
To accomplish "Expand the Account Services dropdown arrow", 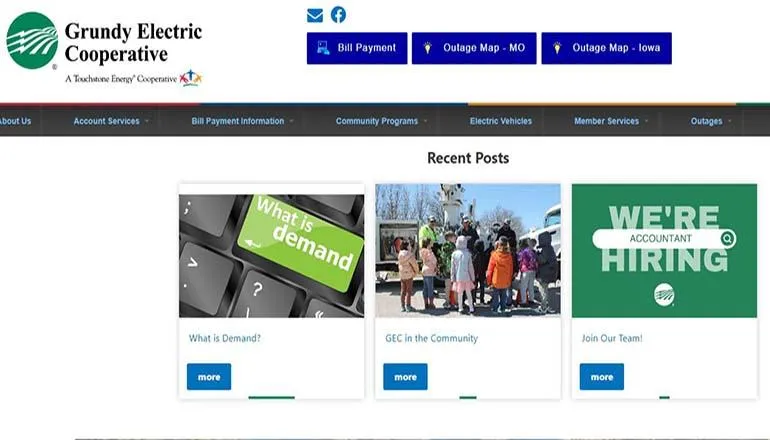I will pos(147,121).
